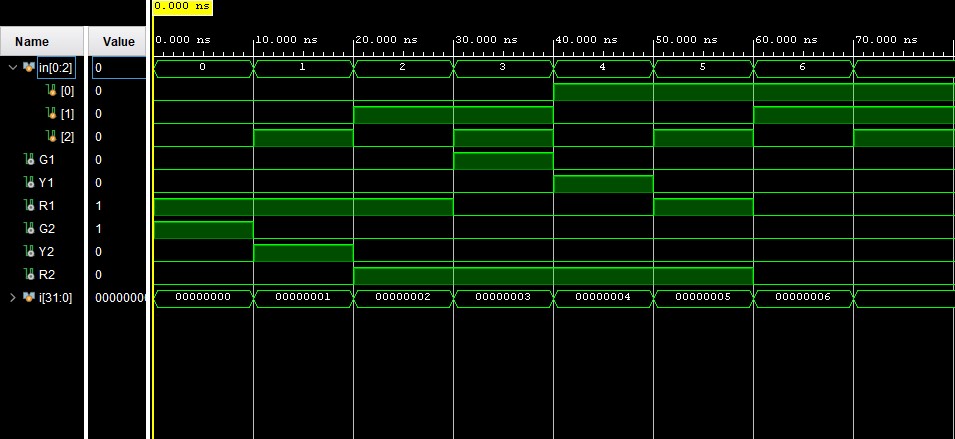Click the R1 signal icon
Screen dimensions: 955x439
click(29, 206)
